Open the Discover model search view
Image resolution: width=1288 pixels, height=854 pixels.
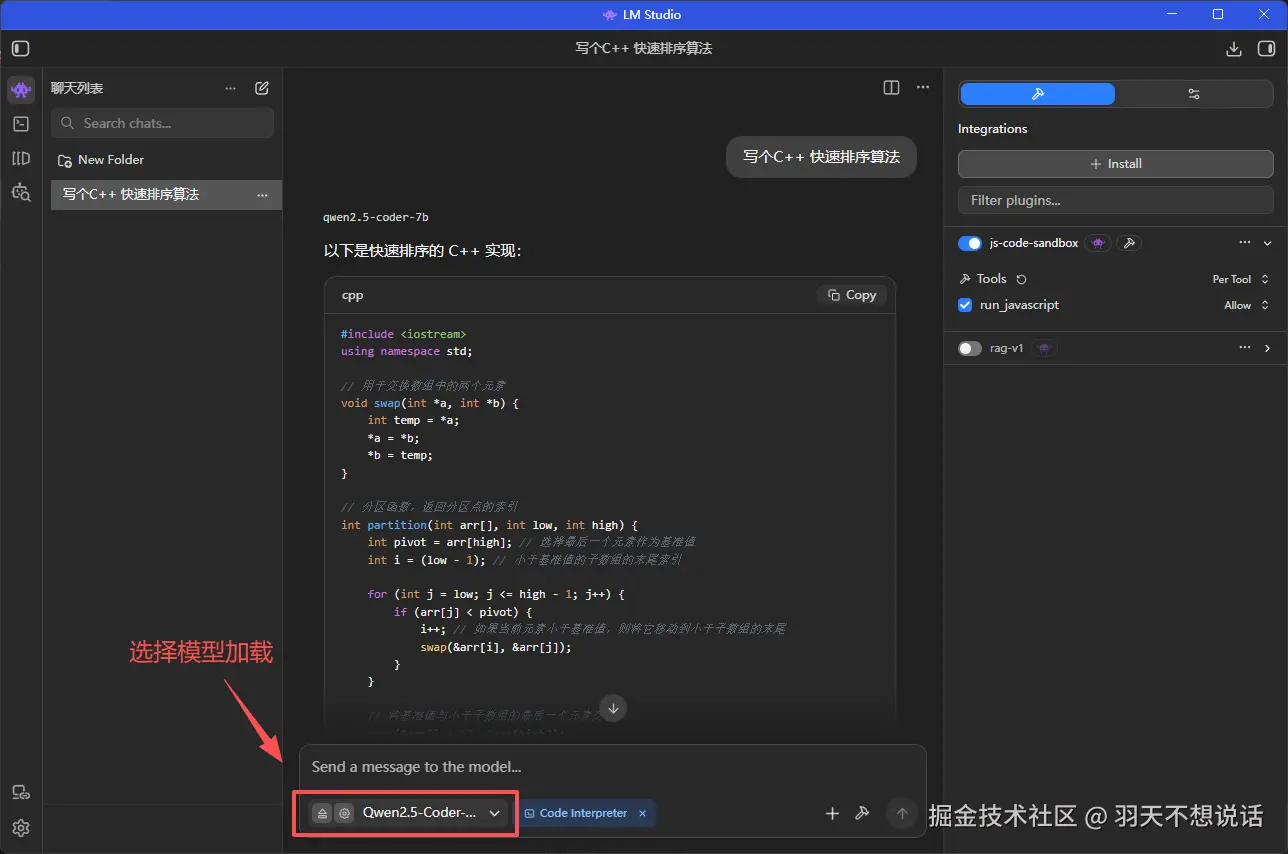click(x=21, y=192)
